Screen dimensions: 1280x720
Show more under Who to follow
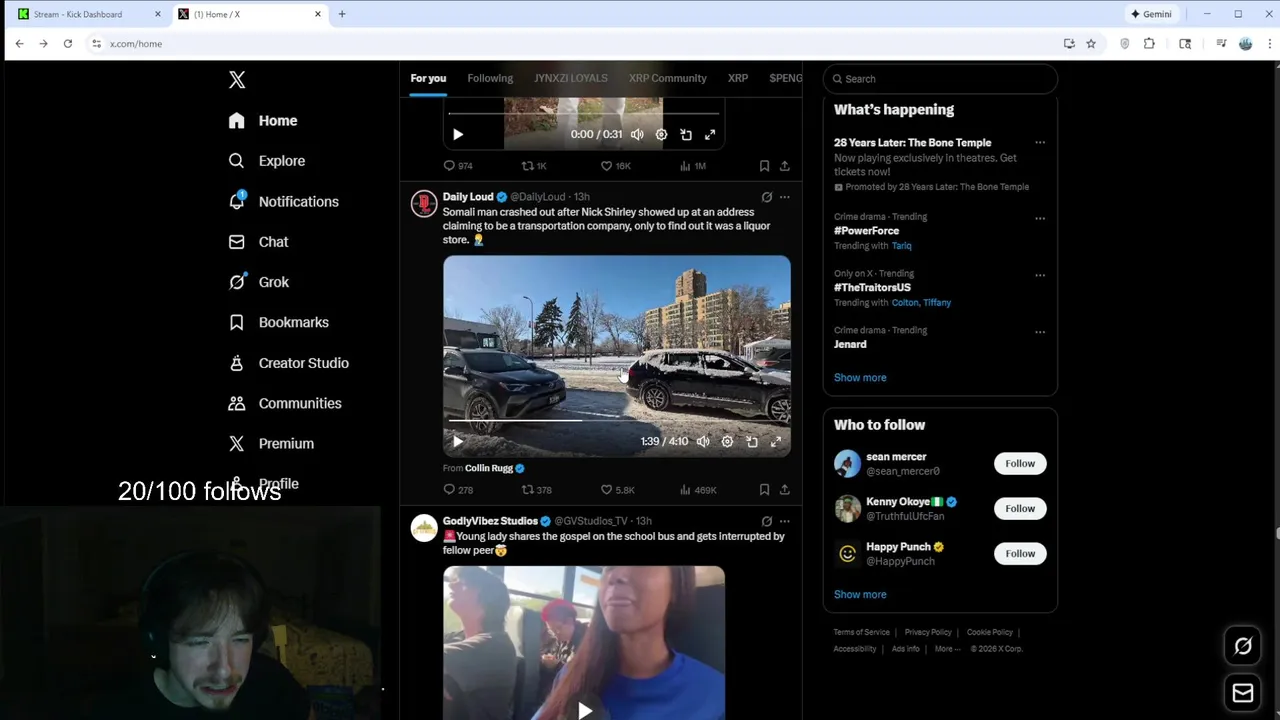pyautogui.click(x=860, y=595)
